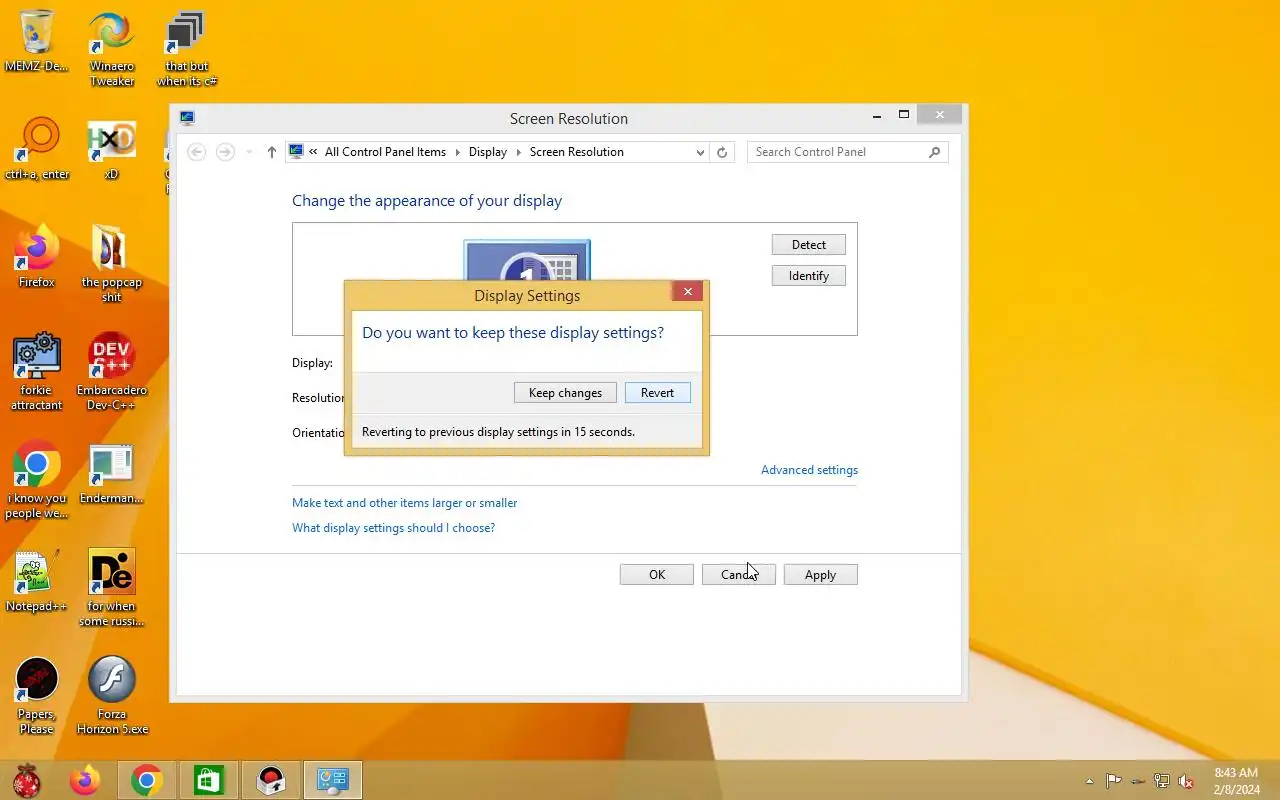Click the network tray icon
The image size is (1280, 800).
pyautogui.click(x=1162, y=781)
